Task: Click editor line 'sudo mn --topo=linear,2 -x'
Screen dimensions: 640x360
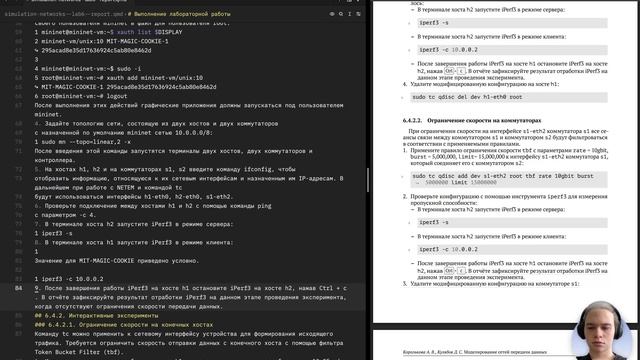Action: click(83, 142)
